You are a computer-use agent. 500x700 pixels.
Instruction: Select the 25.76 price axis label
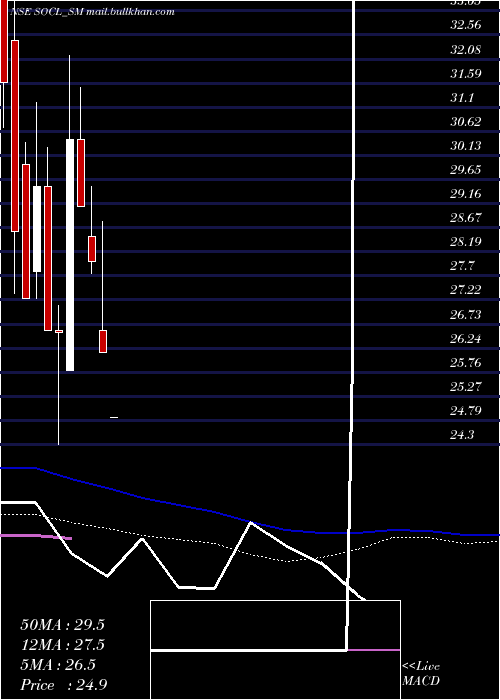click(466, 363)
